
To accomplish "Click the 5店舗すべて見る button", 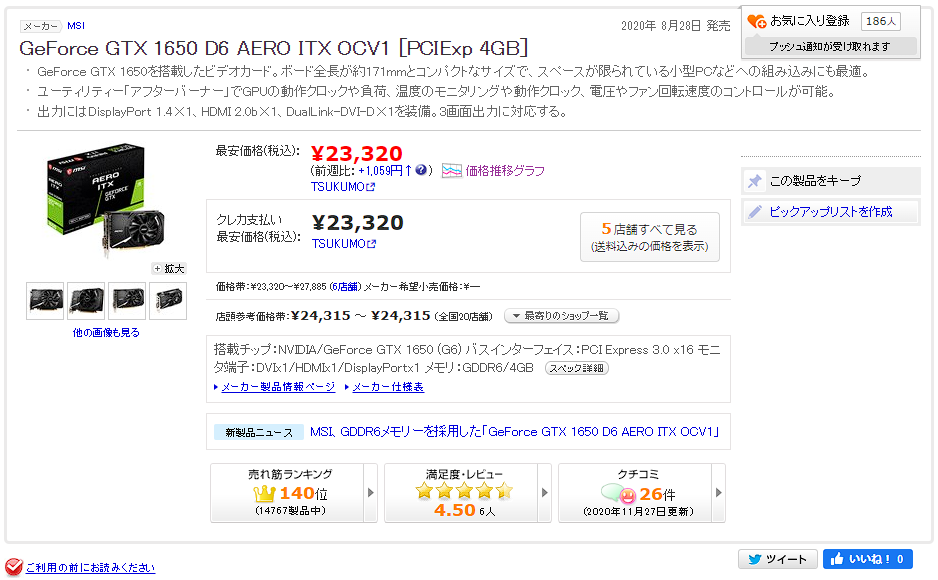I will coord(649,237).
